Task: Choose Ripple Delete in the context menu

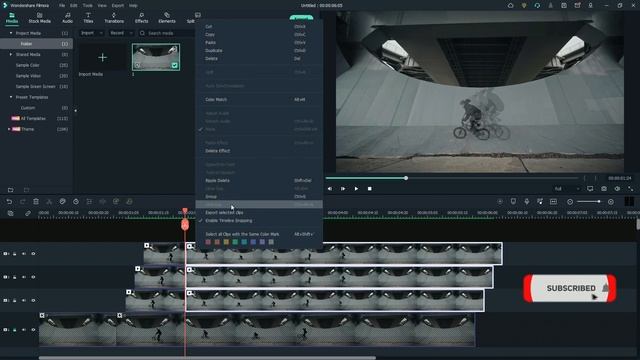Action: [259, 180]
